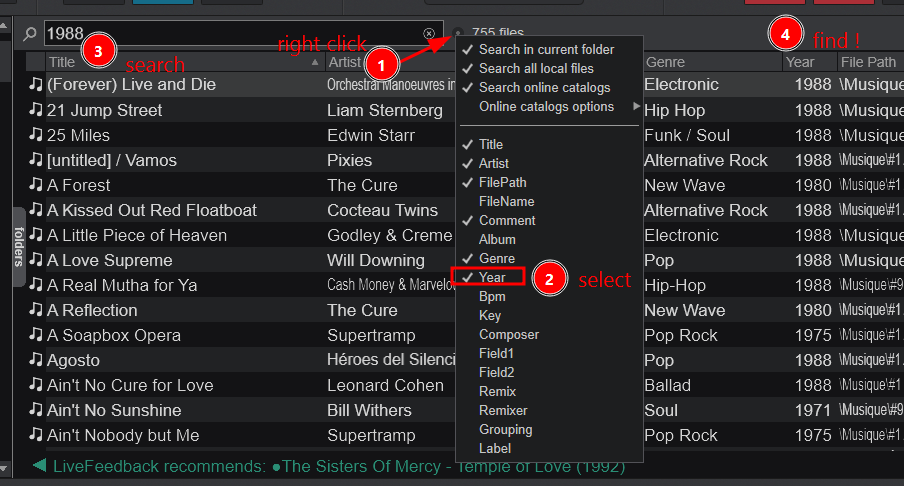The width and height of the screenshot is (904, 486).
Task: Uncheck Search online catalogs option
Action: [544, 87]
